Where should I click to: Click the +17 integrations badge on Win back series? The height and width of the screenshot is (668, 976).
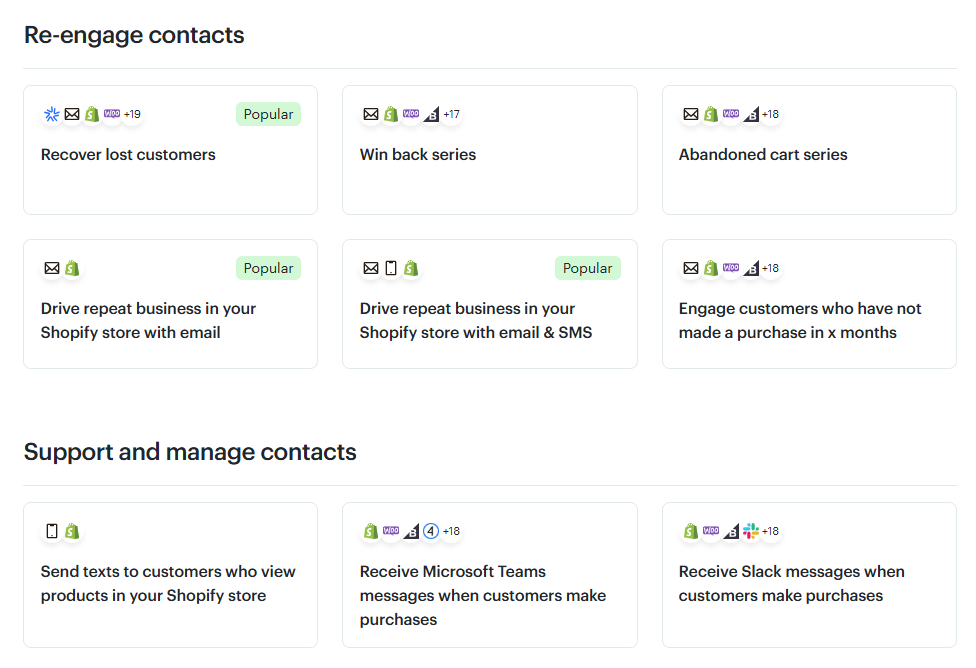click(x=452, y=114)
